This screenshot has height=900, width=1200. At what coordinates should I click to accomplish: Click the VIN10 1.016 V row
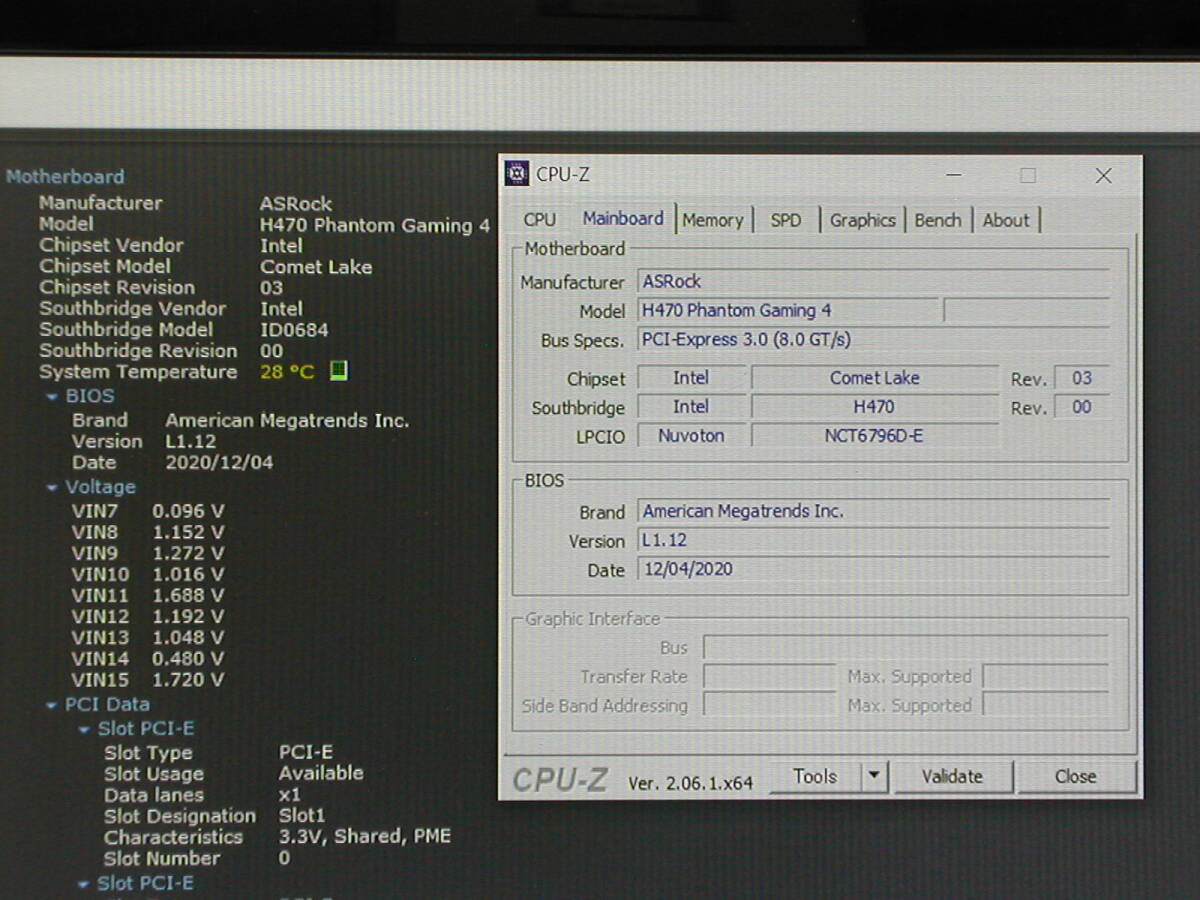point(147,575)
